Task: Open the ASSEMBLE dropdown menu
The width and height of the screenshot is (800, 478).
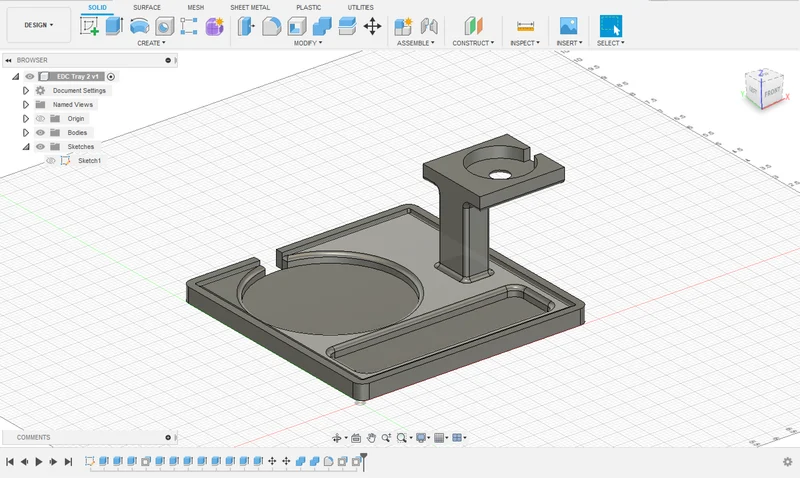Action: [x=416, y=43]
